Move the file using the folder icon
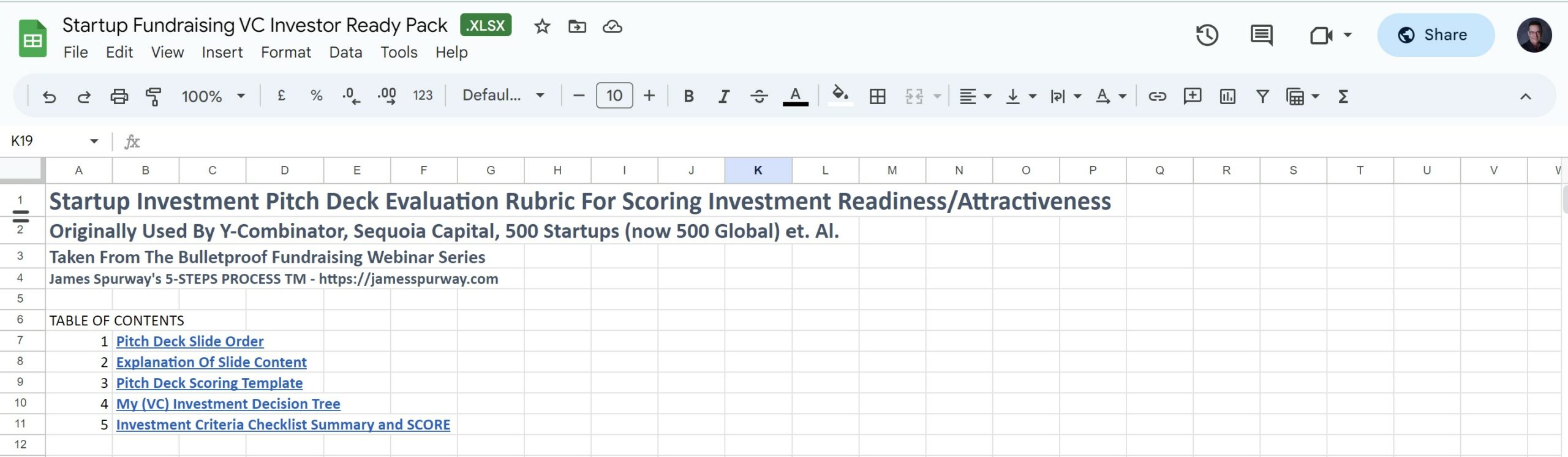Image resolution: width=1568 pixels, height=457 pixels. coord(577,26)
